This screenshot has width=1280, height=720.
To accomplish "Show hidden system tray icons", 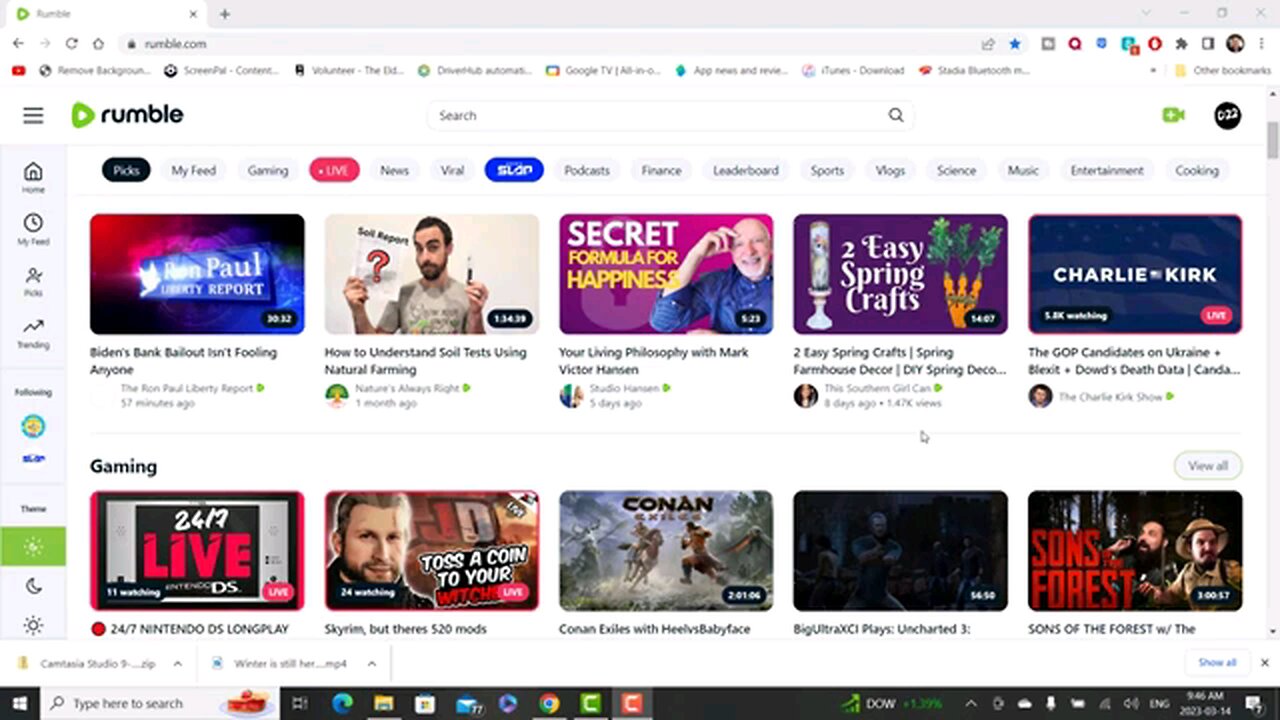I will click(970, 703).
